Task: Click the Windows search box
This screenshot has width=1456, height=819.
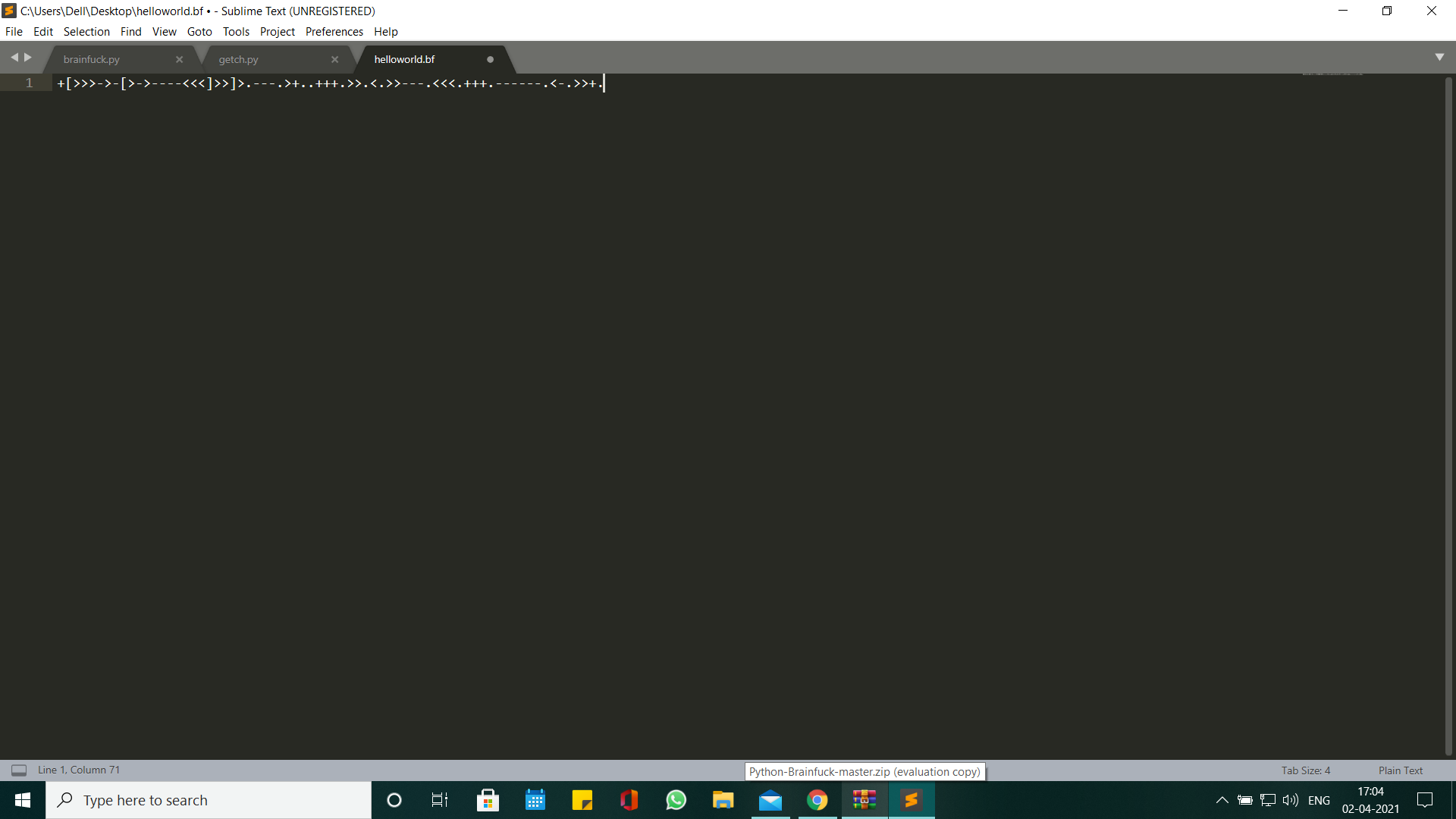Action: (209, 800)
